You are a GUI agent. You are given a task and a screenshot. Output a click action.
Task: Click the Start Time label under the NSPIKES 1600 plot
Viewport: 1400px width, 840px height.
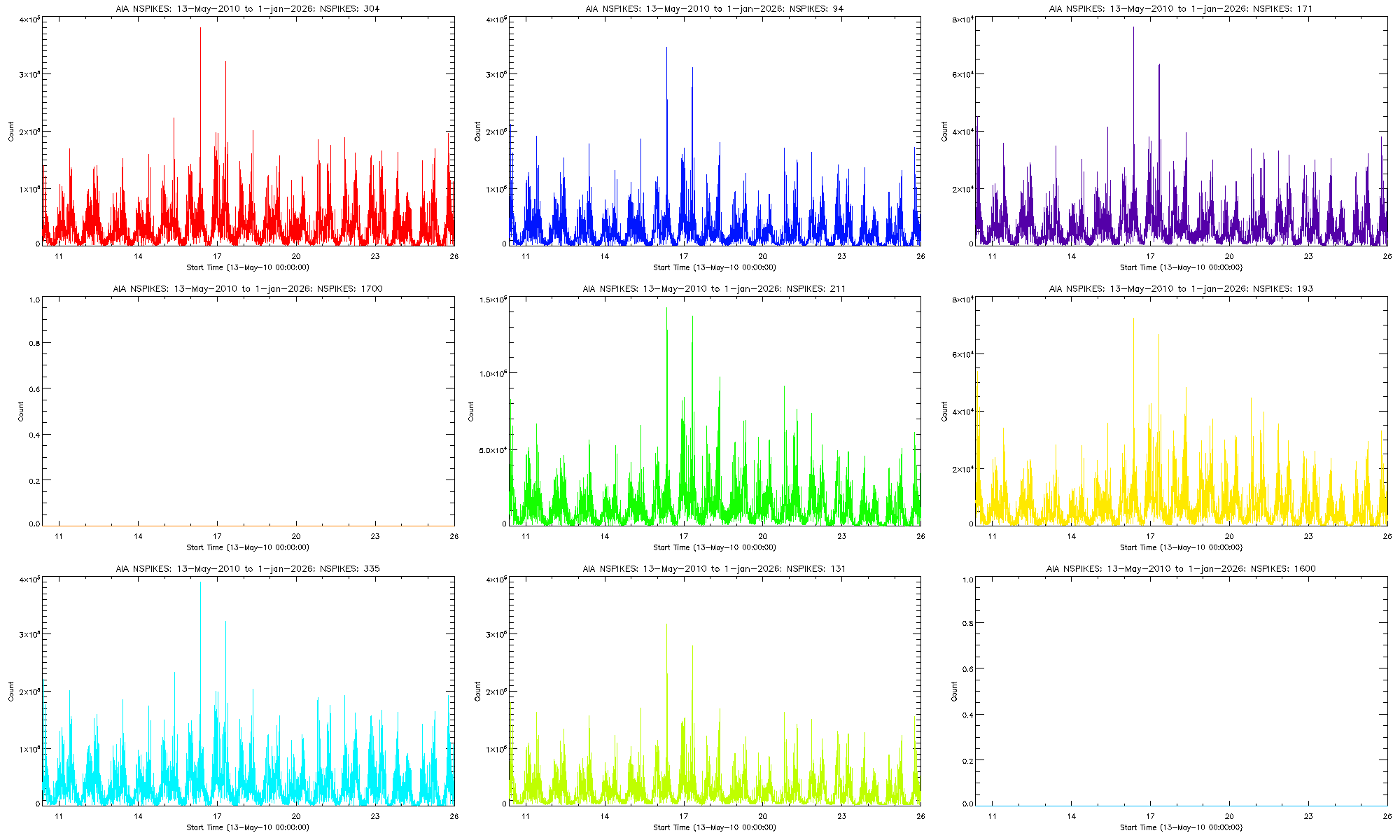[x=1181, y=827]
